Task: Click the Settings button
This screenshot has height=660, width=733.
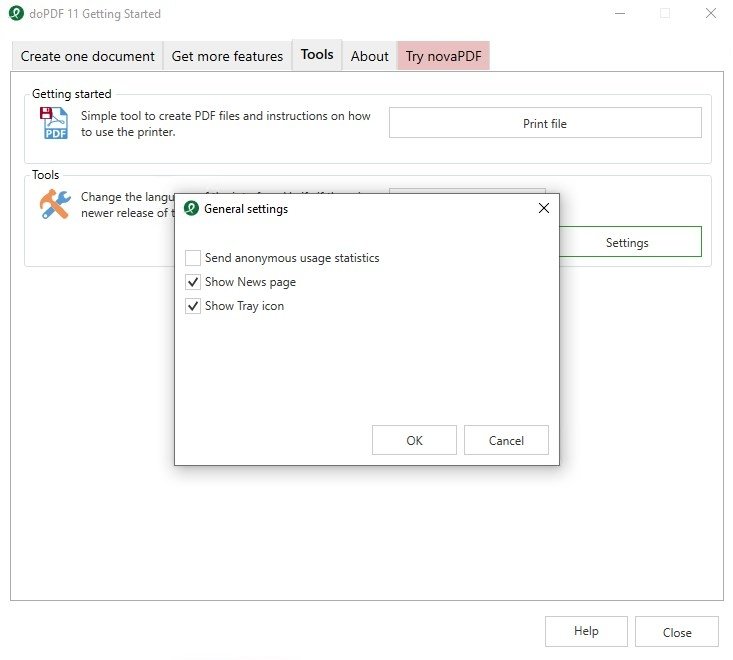Action: (630, 242)
